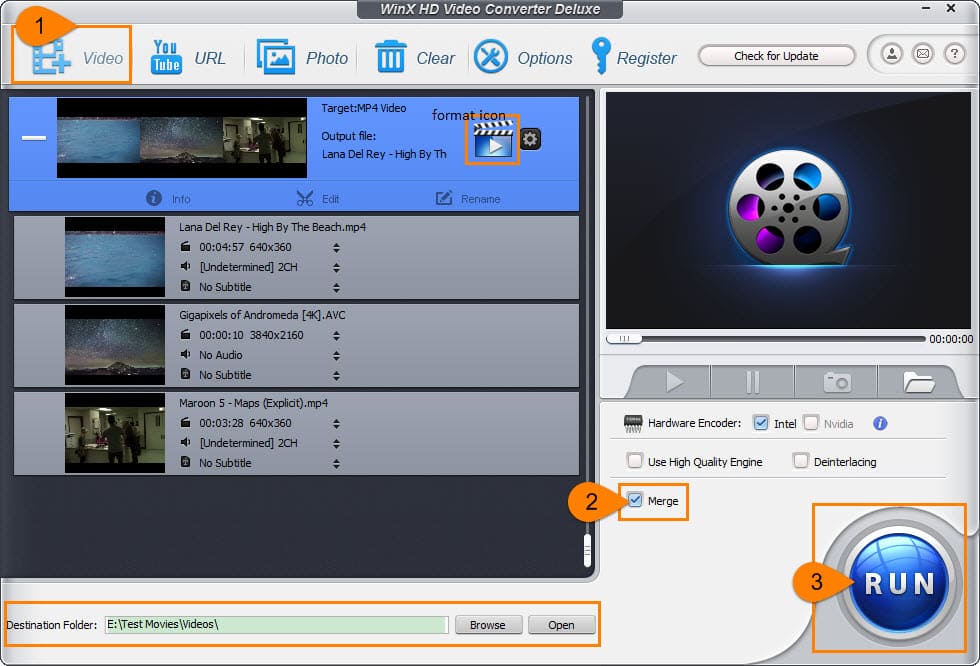Change audio track of Lana Del Rey clip
The width and height of the screenshot is (980, 666).
pyautogui.click(x=336, y=267)
